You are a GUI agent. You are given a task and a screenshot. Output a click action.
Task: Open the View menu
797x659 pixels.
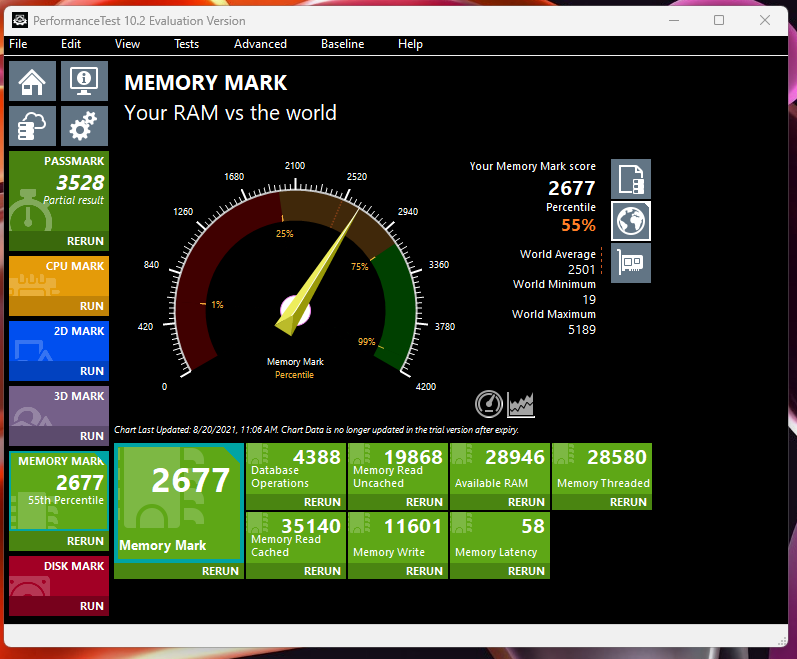point(127,44)
